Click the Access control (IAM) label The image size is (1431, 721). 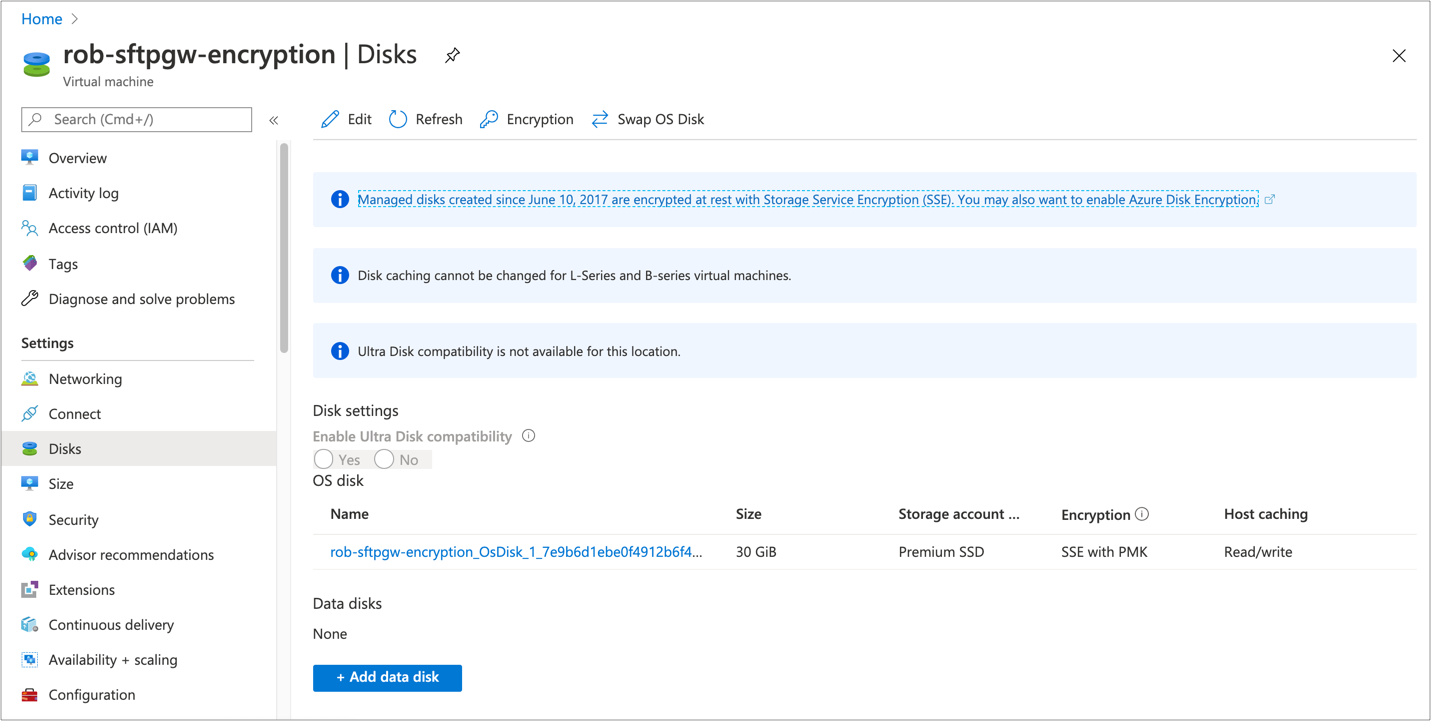(113, 228)
